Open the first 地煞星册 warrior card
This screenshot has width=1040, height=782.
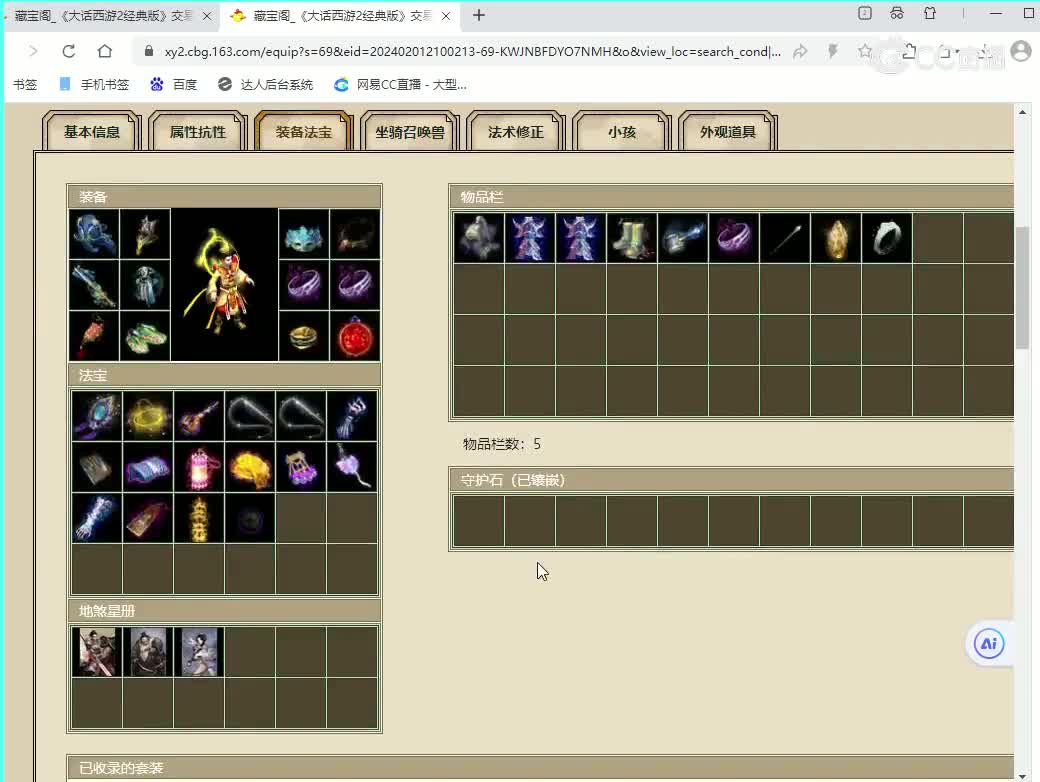point(97,651)
